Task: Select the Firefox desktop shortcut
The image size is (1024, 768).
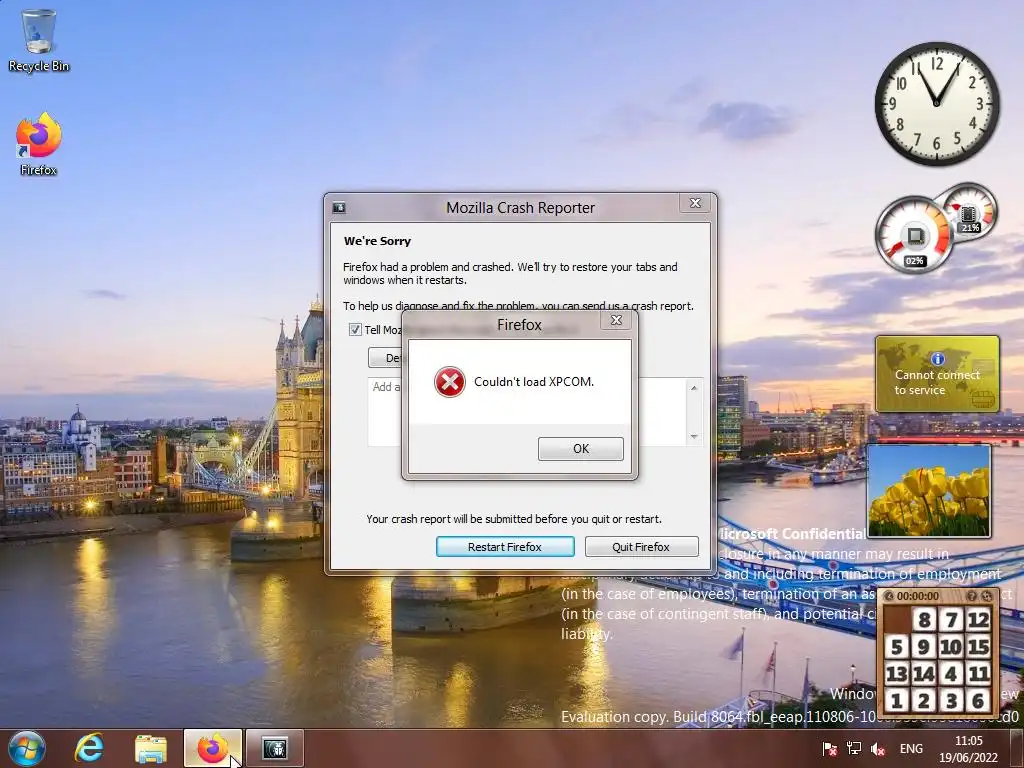Action: click(39, 144)
